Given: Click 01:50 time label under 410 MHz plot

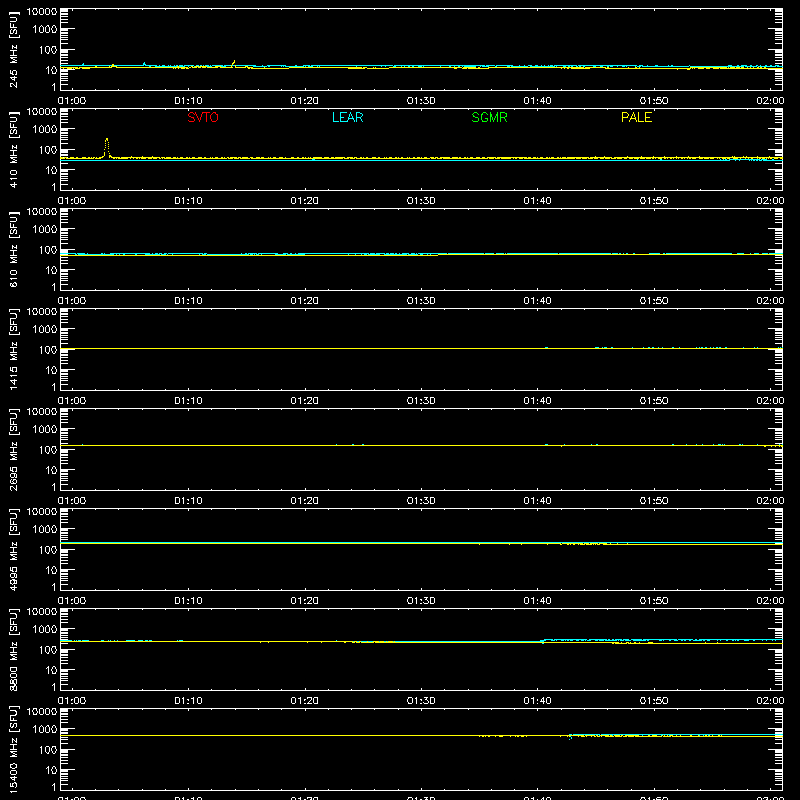Looking at the screenshot, I should 654,201.
